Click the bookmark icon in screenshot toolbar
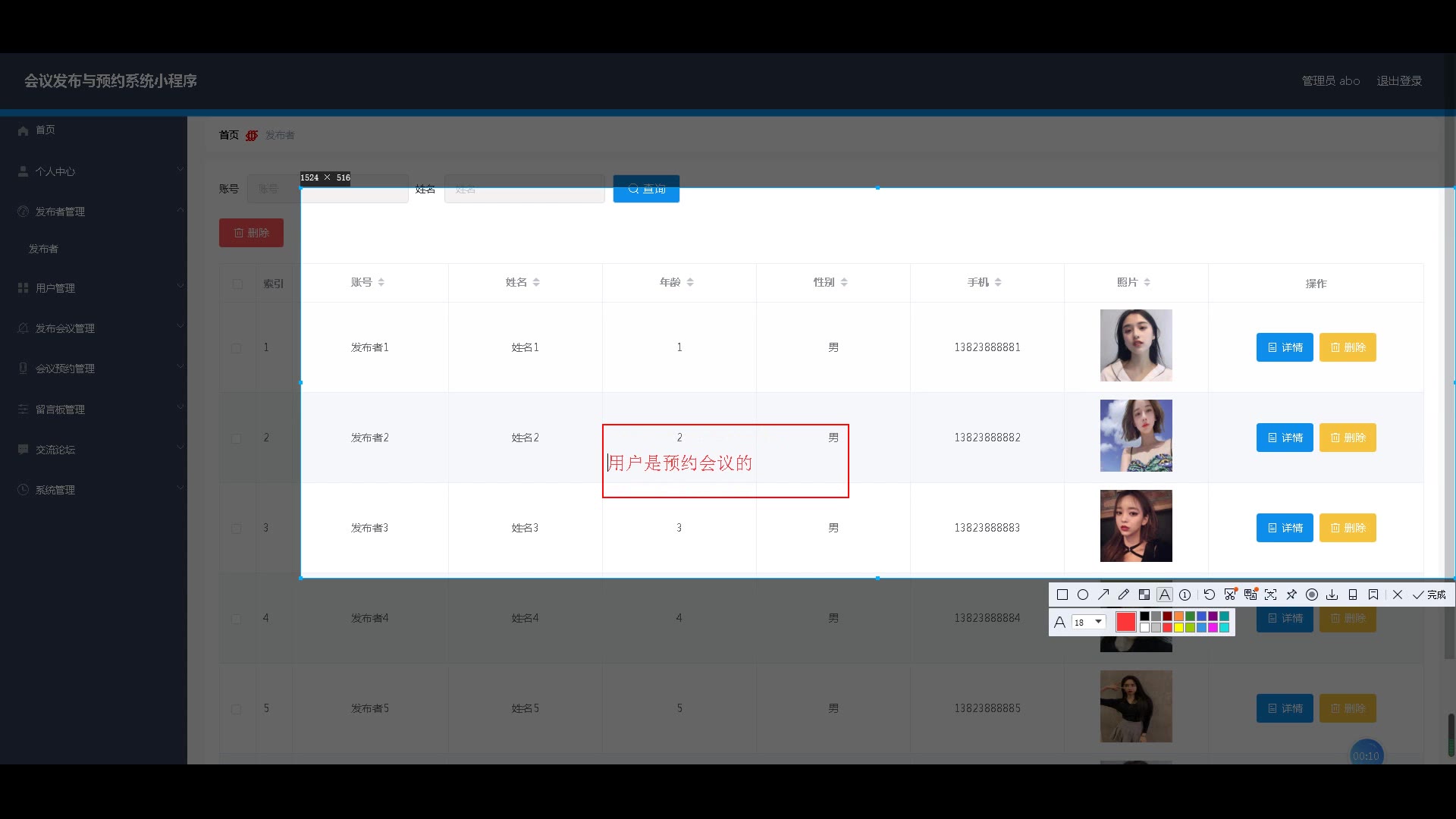The width and height of the screenshot is (1456, 819). pyautogui.click(x=1373, y=595)
